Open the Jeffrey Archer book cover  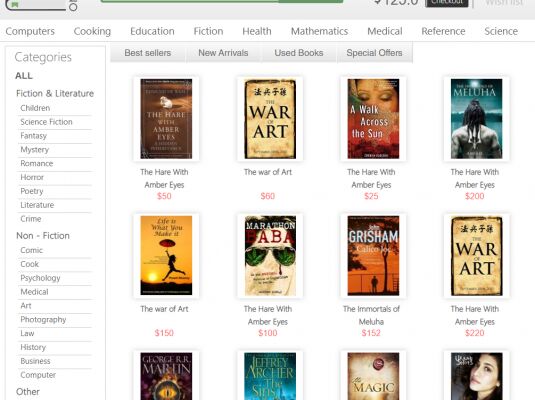(270, 376)
